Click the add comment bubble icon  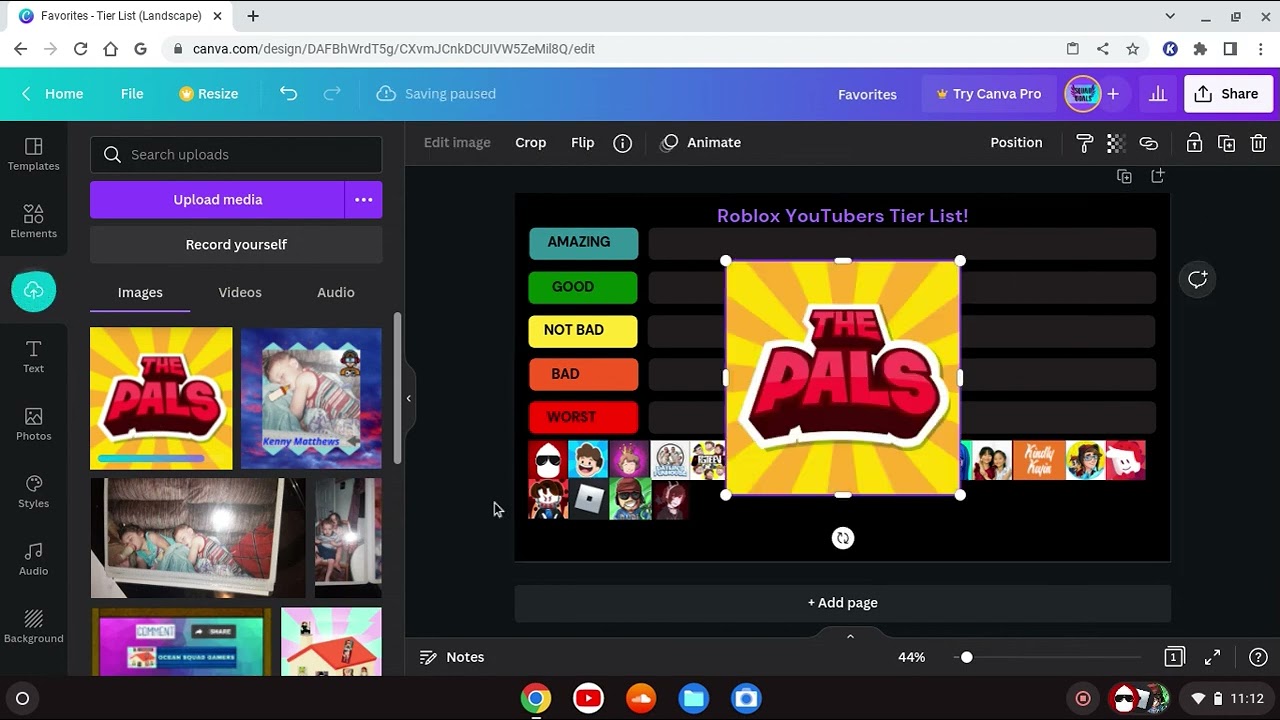click(1197, 279)
